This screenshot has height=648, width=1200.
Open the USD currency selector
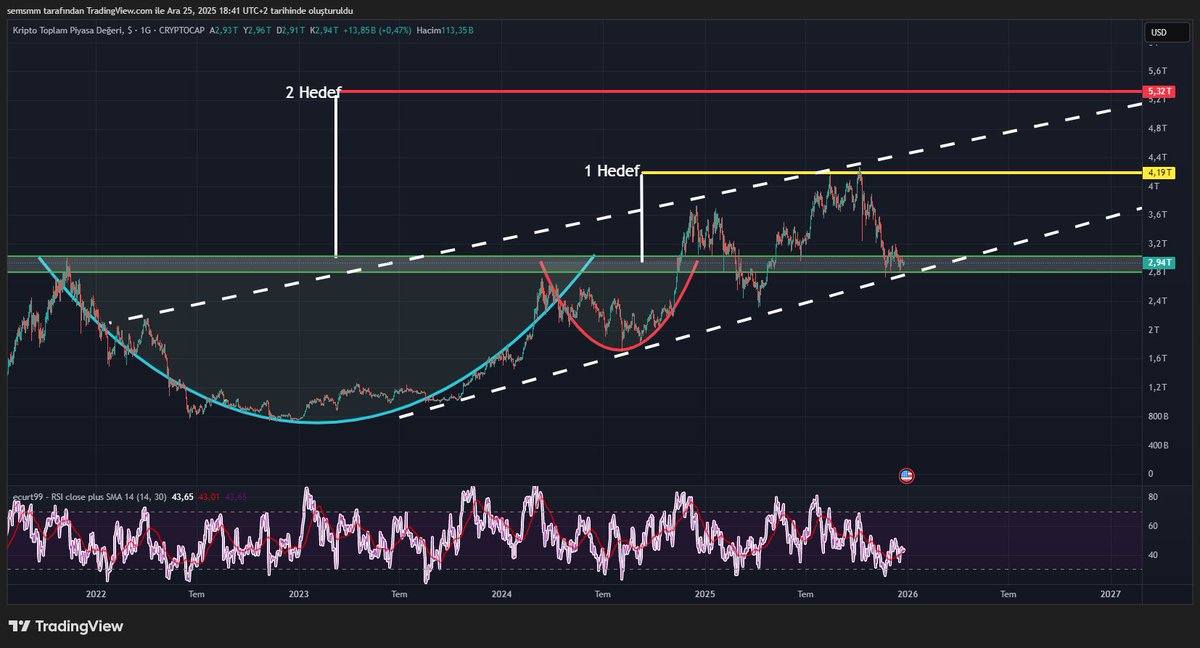click(1166, 33)
